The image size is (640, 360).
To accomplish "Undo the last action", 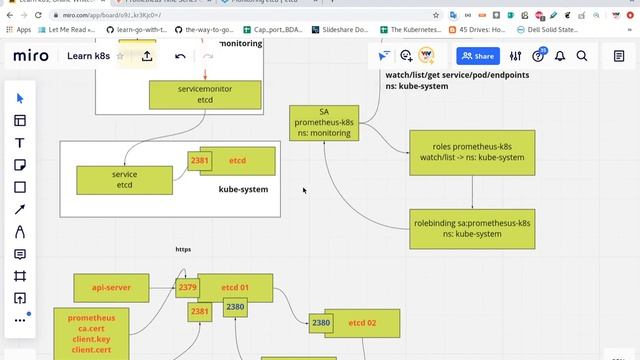I will pyautogui.click(x=180, y=56).
